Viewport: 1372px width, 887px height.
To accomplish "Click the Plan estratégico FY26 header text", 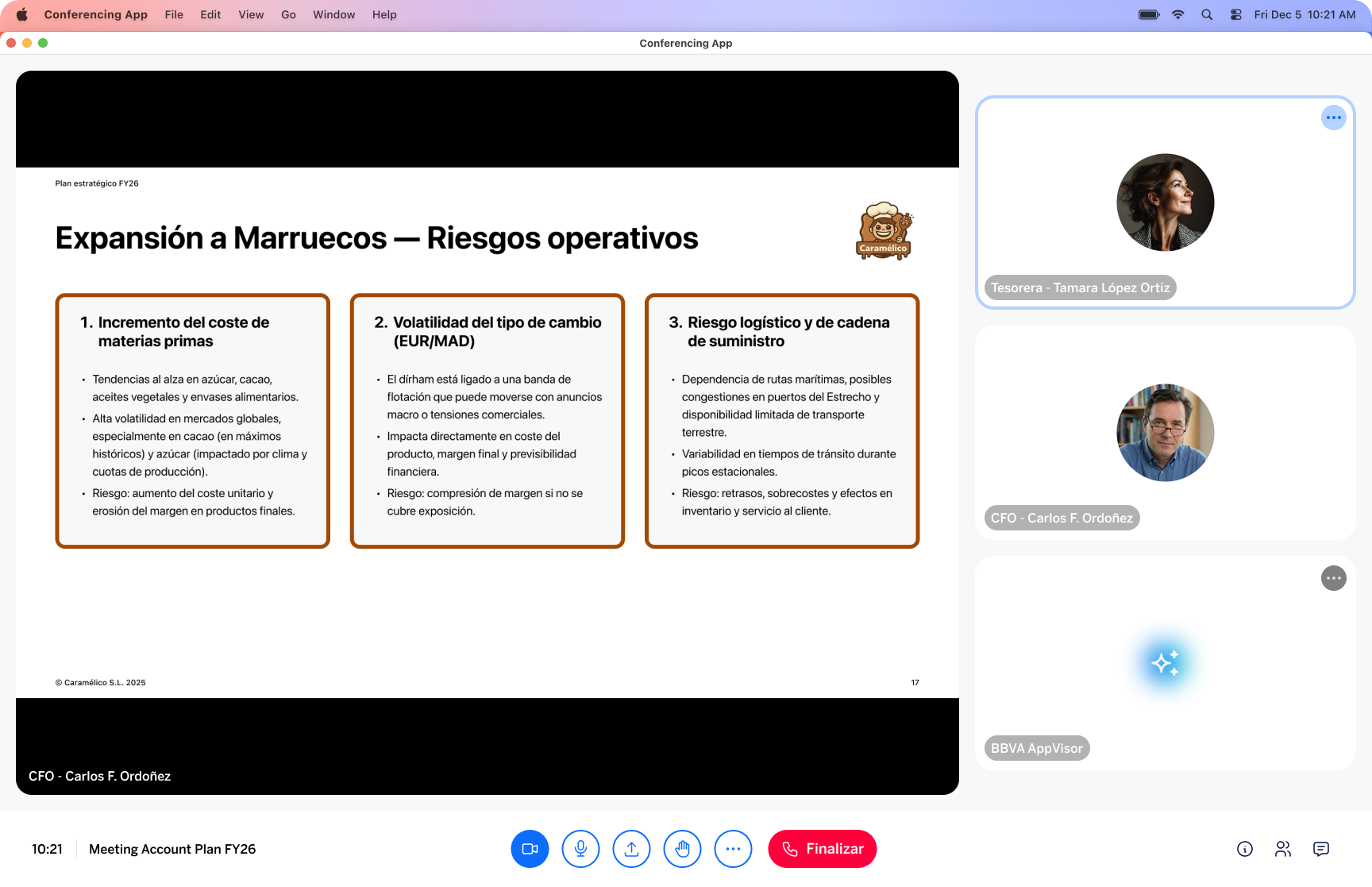I will click(x=97, y=183).
